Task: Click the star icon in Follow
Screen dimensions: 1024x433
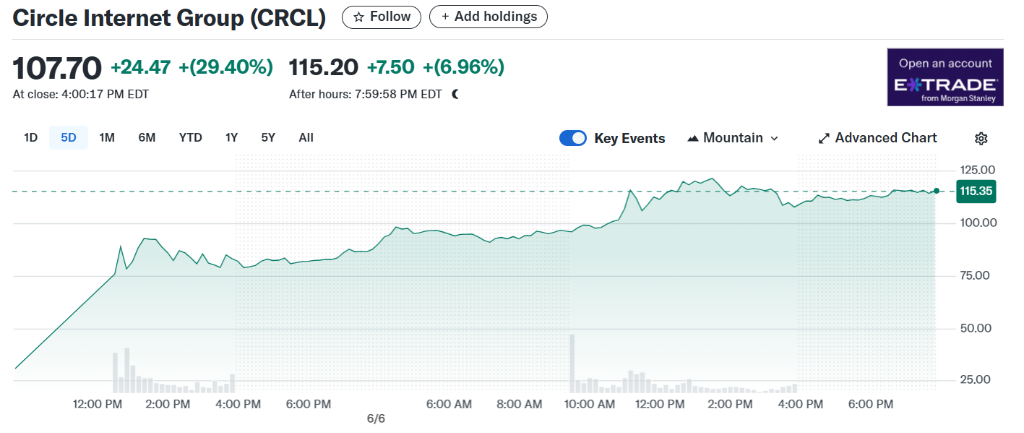Action: [x=359, y=17]
